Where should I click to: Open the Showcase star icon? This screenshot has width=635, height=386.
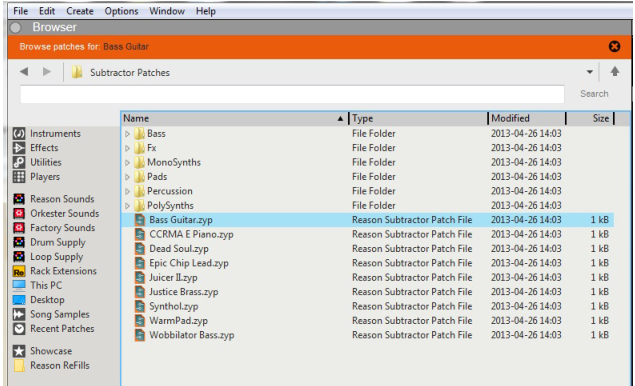coord(19,351)
